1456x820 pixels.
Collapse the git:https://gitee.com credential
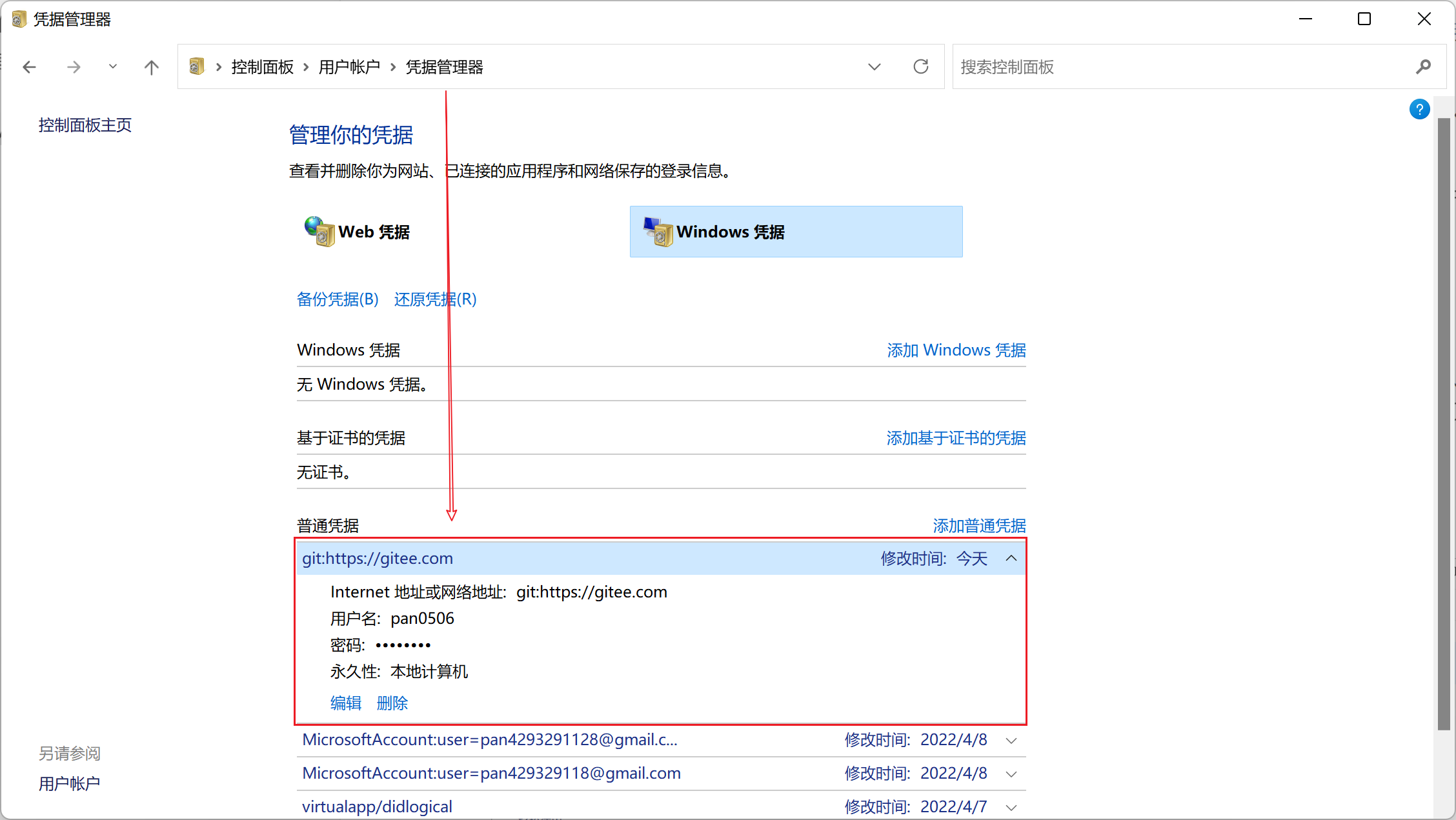[x=1011, y=558]
